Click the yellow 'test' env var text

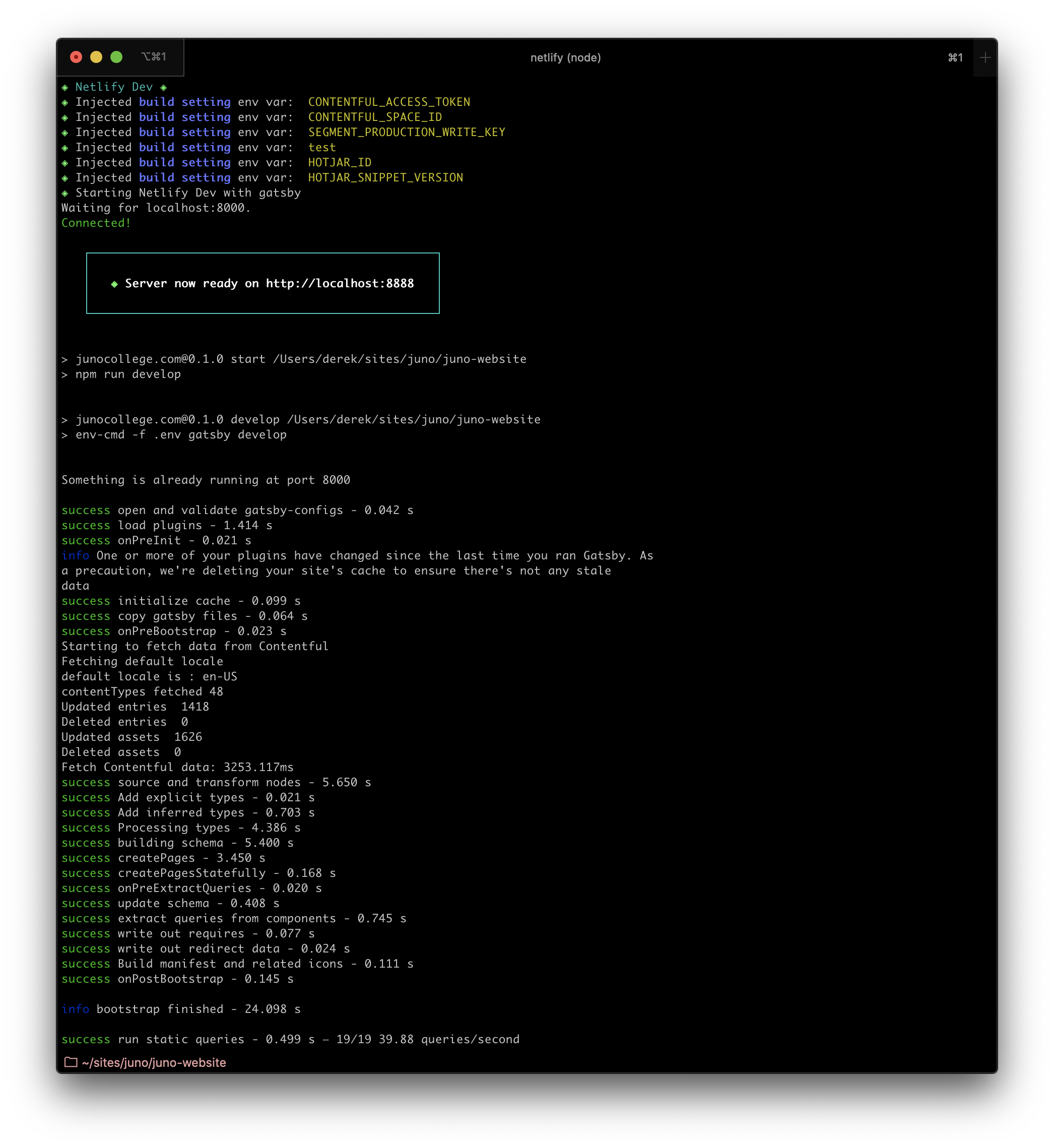click(321, 147)
